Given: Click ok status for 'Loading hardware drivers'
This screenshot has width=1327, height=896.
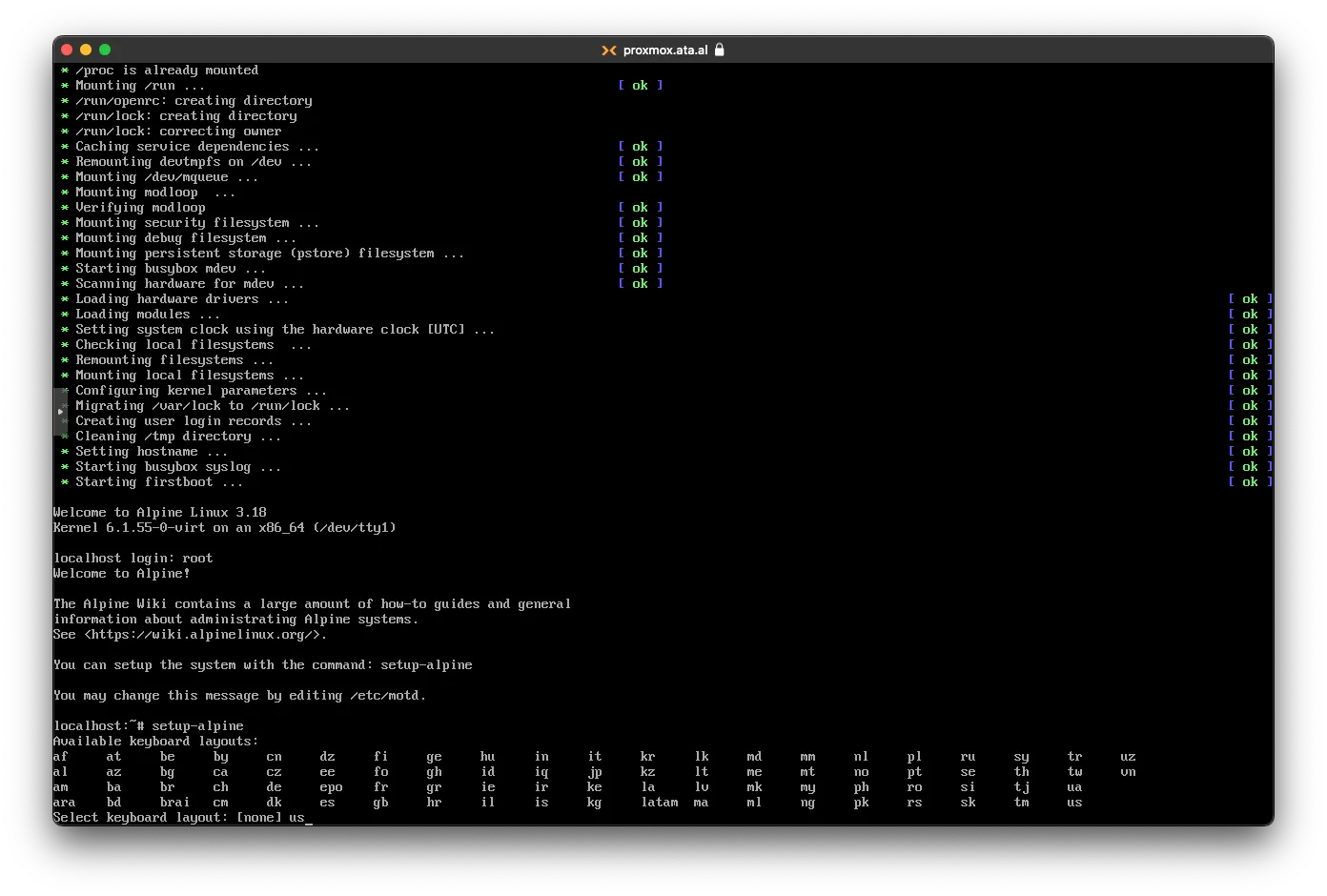Looking at the screenshot, I should [x=1251, y=299].
